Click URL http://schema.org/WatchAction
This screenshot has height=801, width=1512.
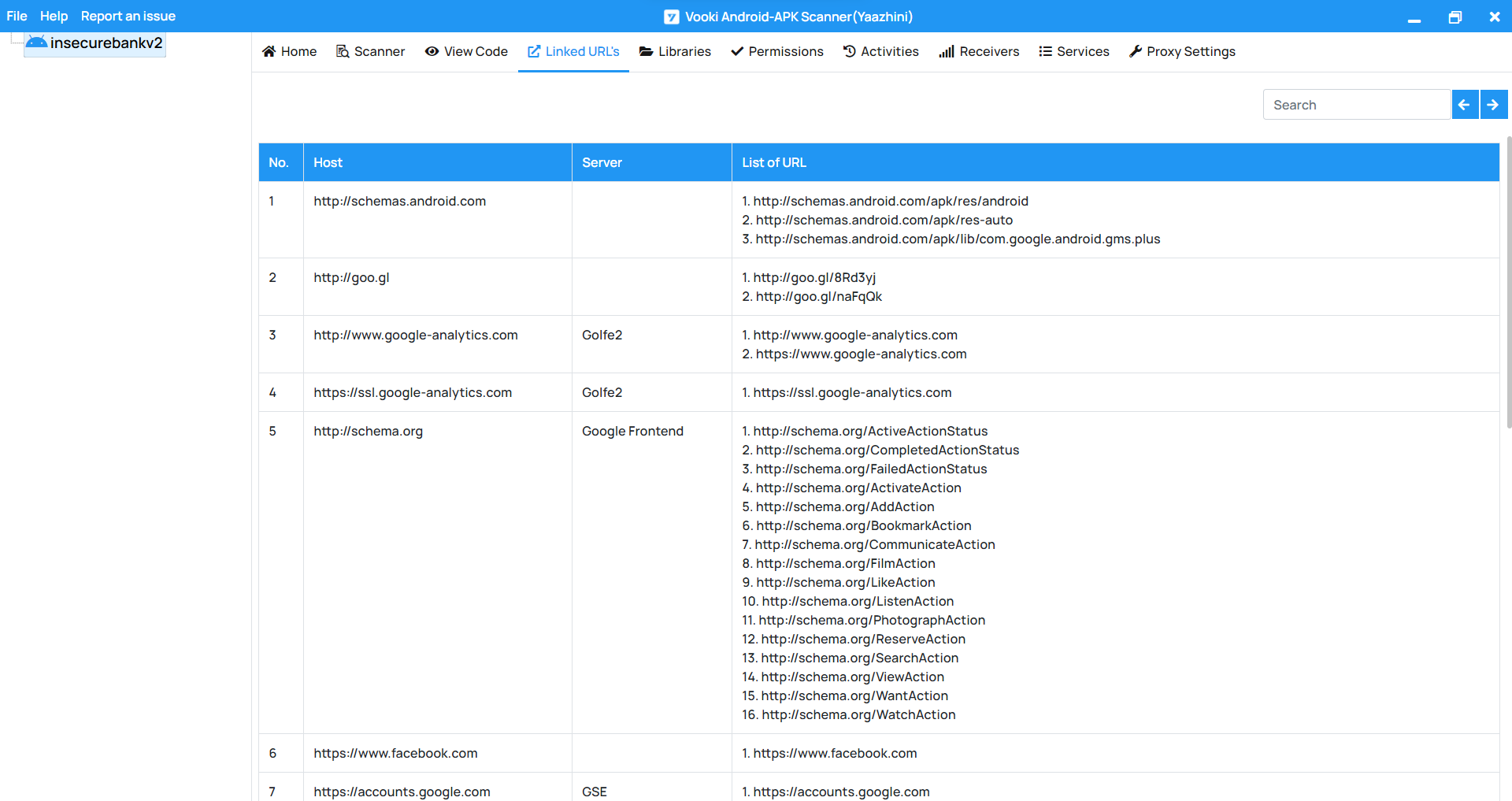(858, 714)
